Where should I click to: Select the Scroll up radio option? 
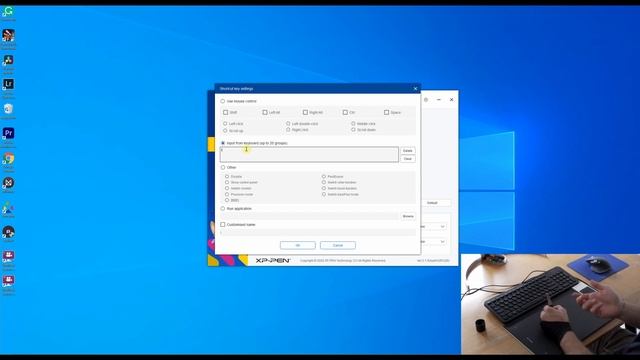pos(225,130)
